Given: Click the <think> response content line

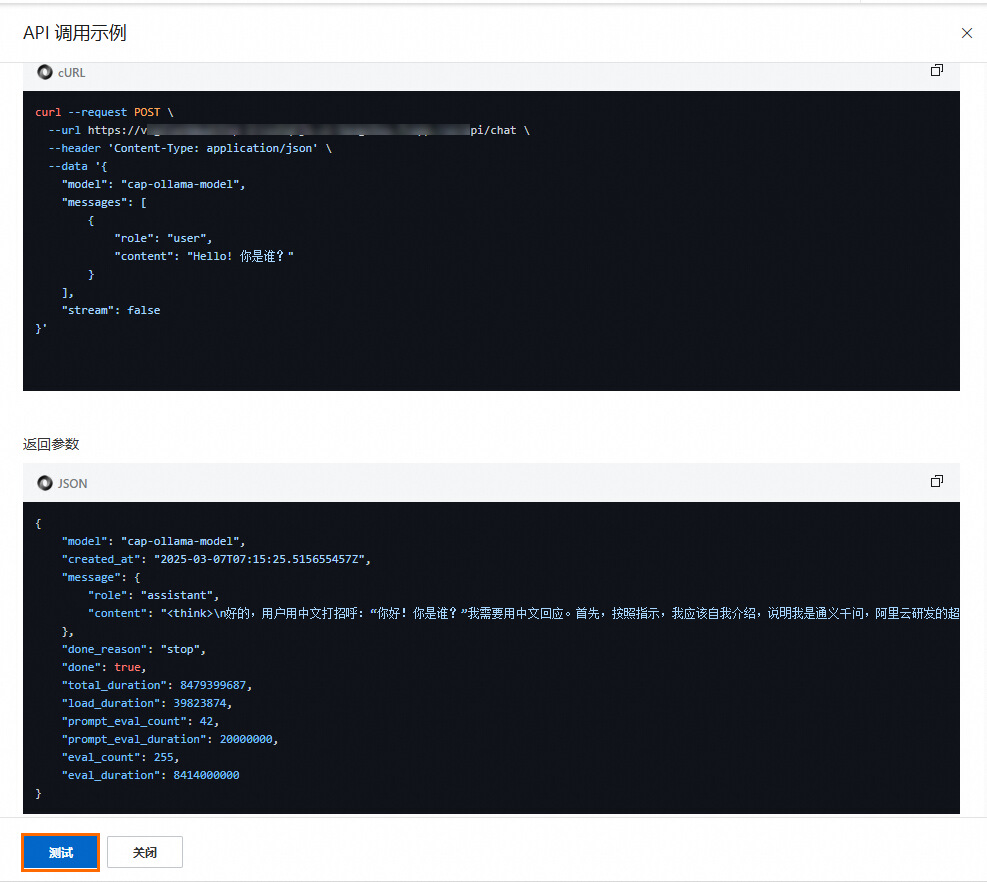Looking at the screenshot, I should pyautogui.click(x=520, y=613).
